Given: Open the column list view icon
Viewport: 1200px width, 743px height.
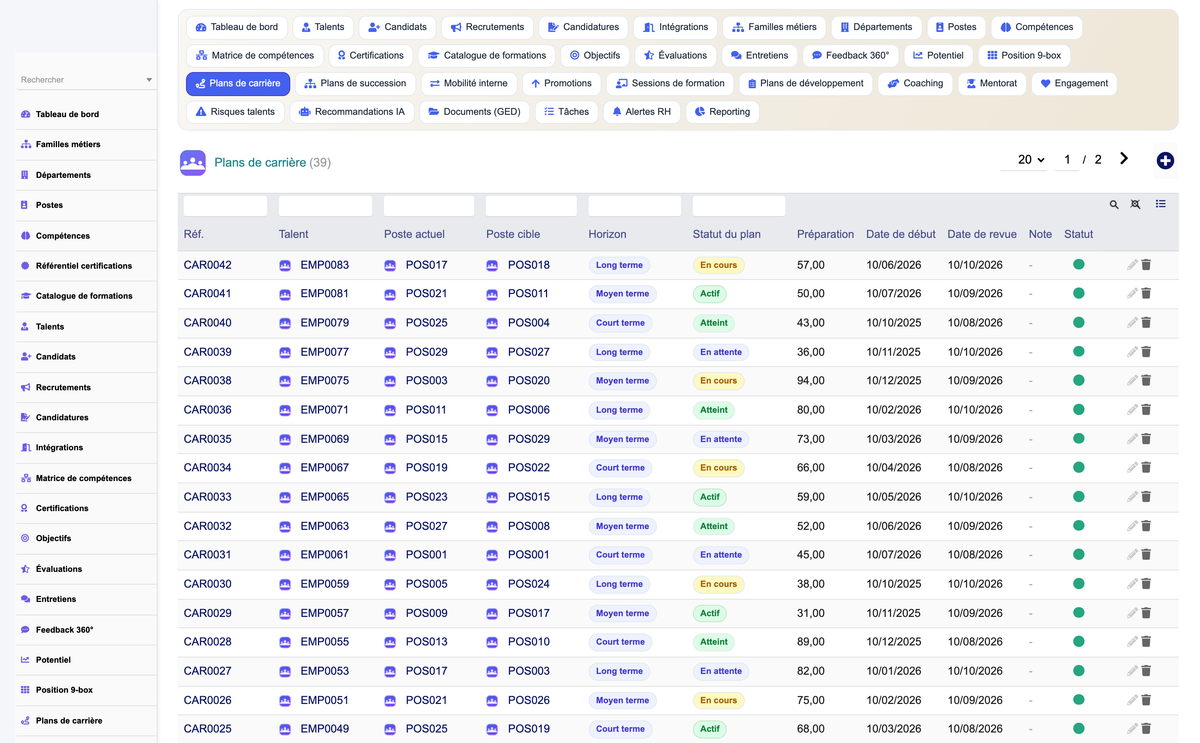Looking at the screenshot, I should click(1161, 204).
